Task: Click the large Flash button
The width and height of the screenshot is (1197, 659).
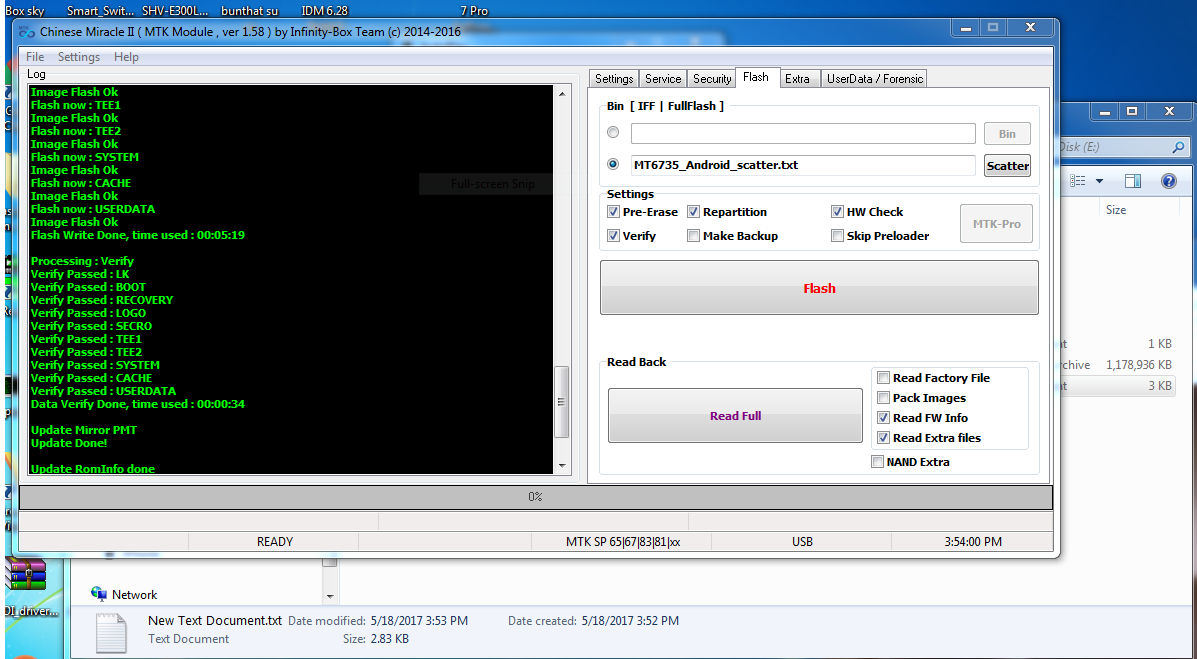Action: click(x=819, y=288)
